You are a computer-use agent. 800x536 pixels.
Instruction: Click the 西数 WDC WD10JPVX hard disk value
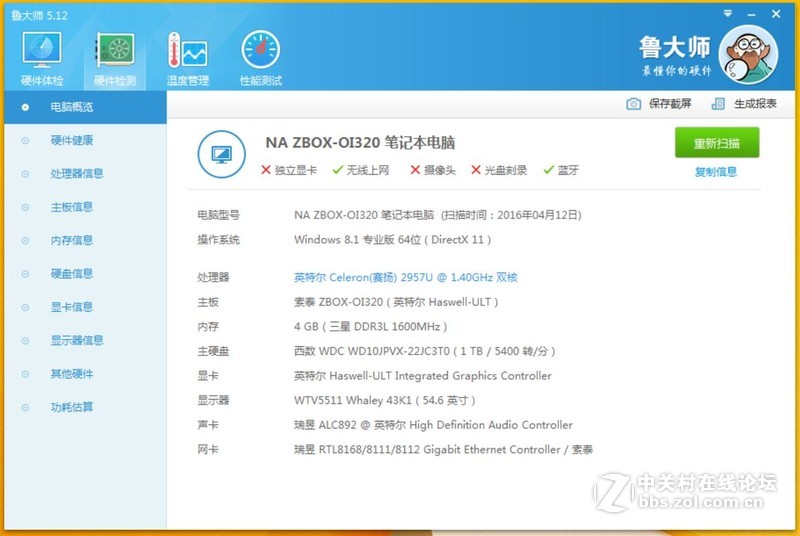pyautogui.click(x=424, y=351)
